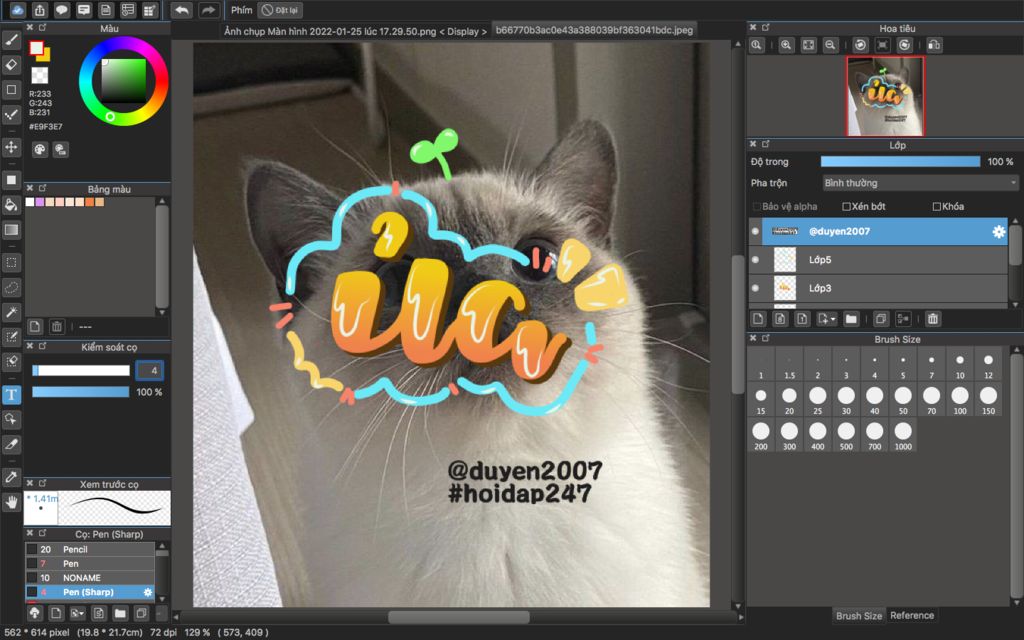The width and height of the screenshot is (1024, 640).
Task: Flip canvas view in navigator panel
Action: [935, 45]
